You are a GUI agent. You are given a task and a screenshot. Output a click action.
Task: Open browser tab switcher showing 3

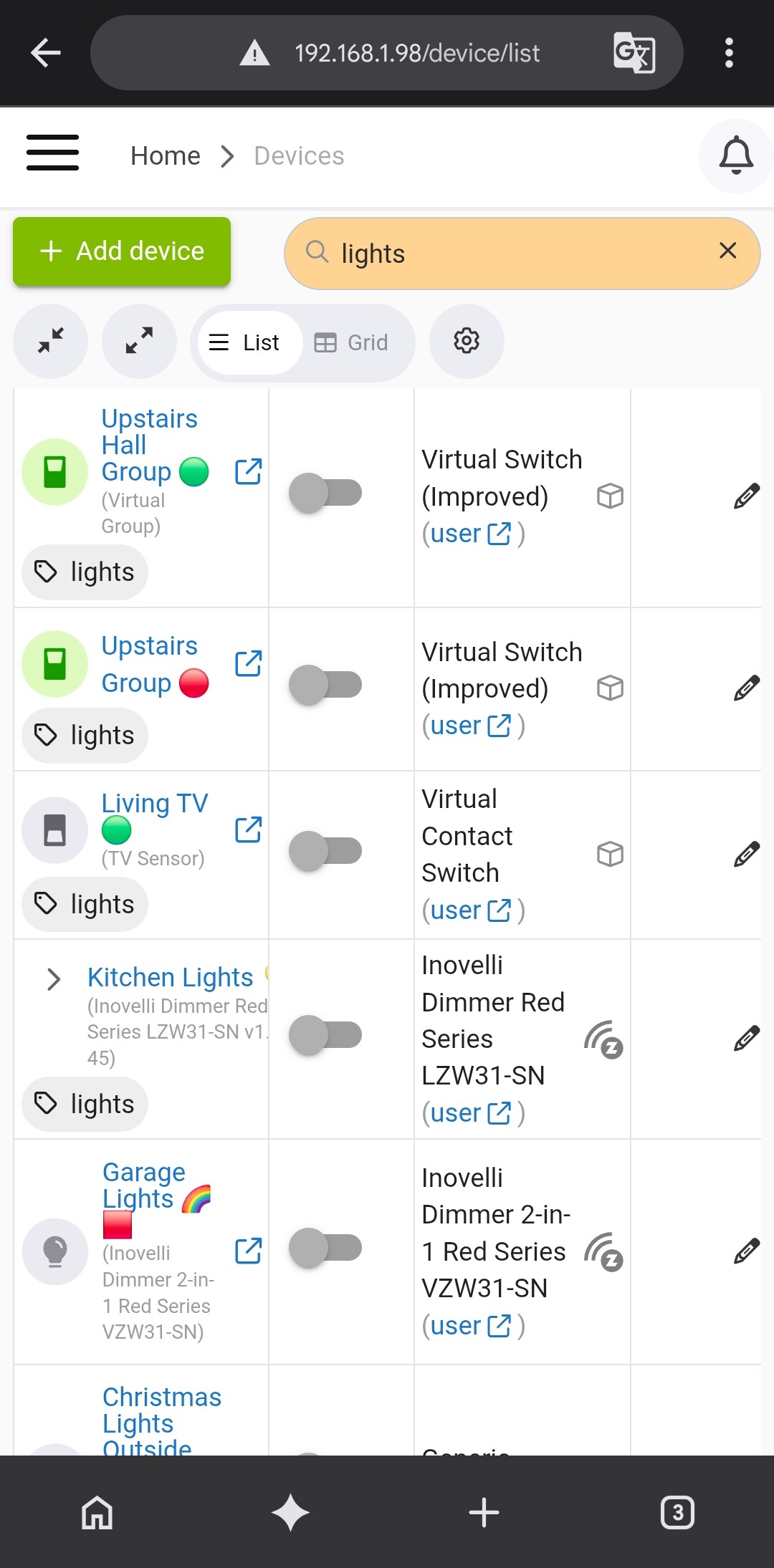coord(677,1512)
